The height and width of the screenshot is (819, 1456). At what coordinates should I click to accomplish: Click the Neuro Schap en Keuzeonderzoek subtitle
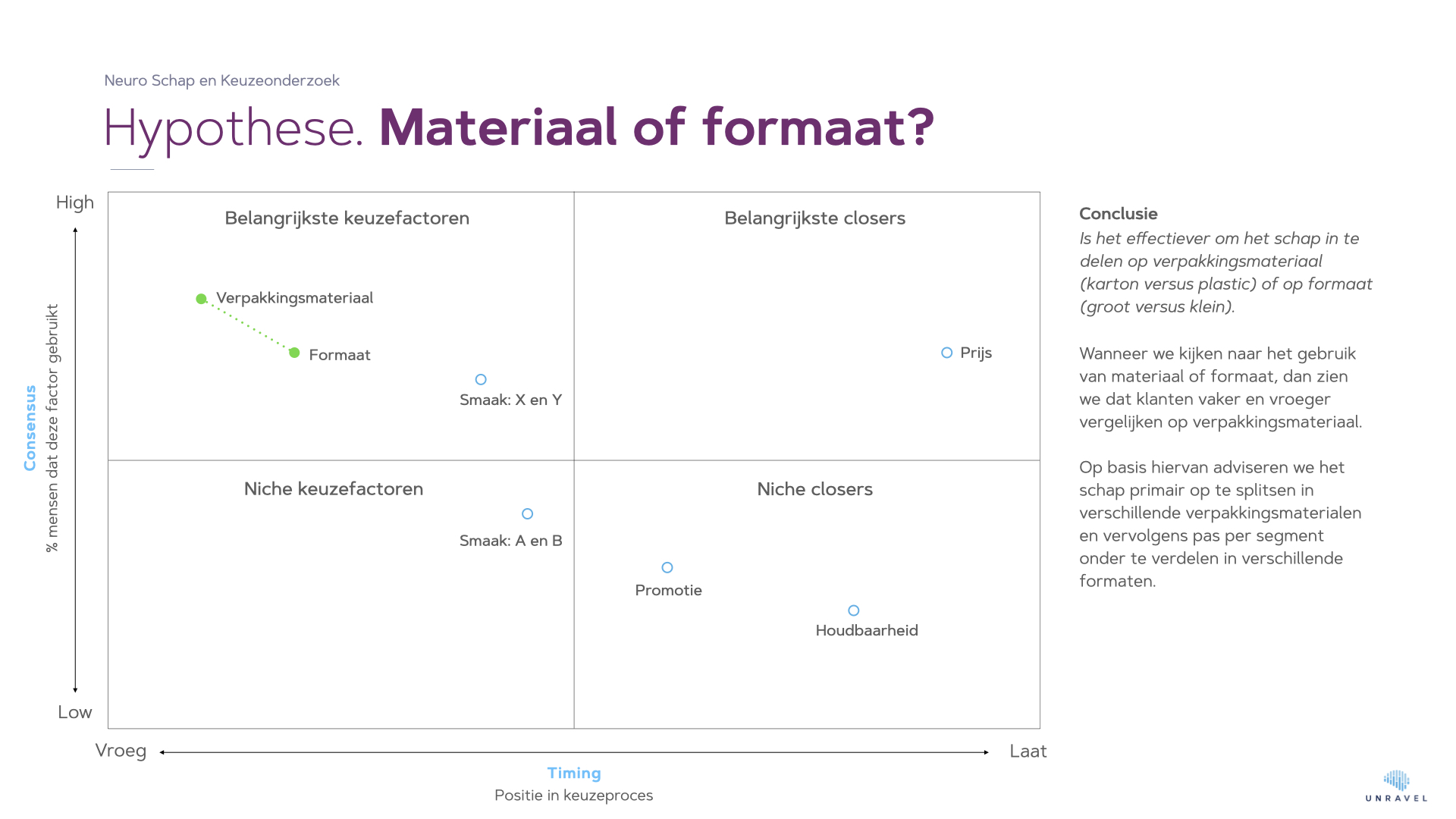click(221, 80)
